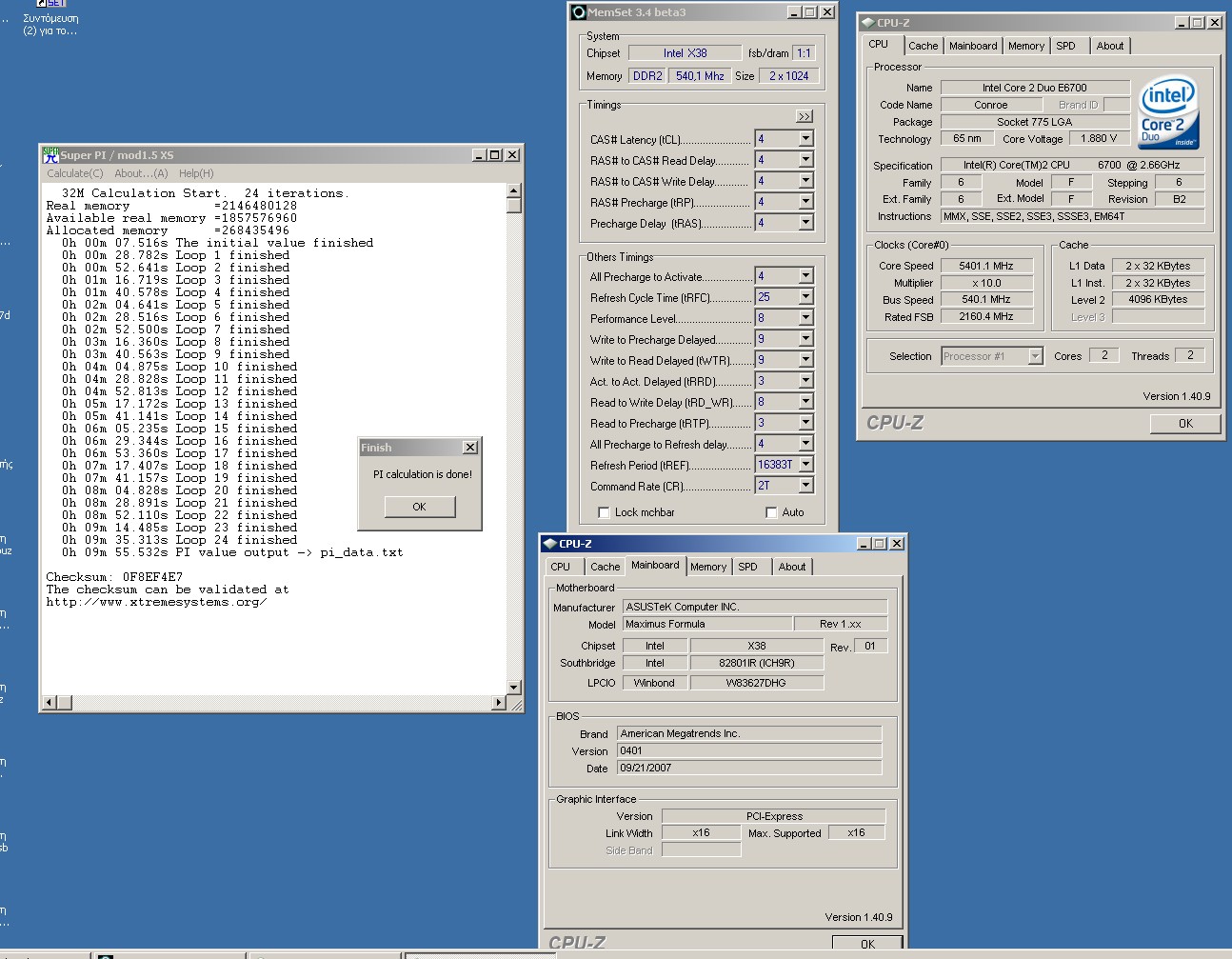
Task: Click the http://www.xtremesystems.org/ text
Action: 156,602
